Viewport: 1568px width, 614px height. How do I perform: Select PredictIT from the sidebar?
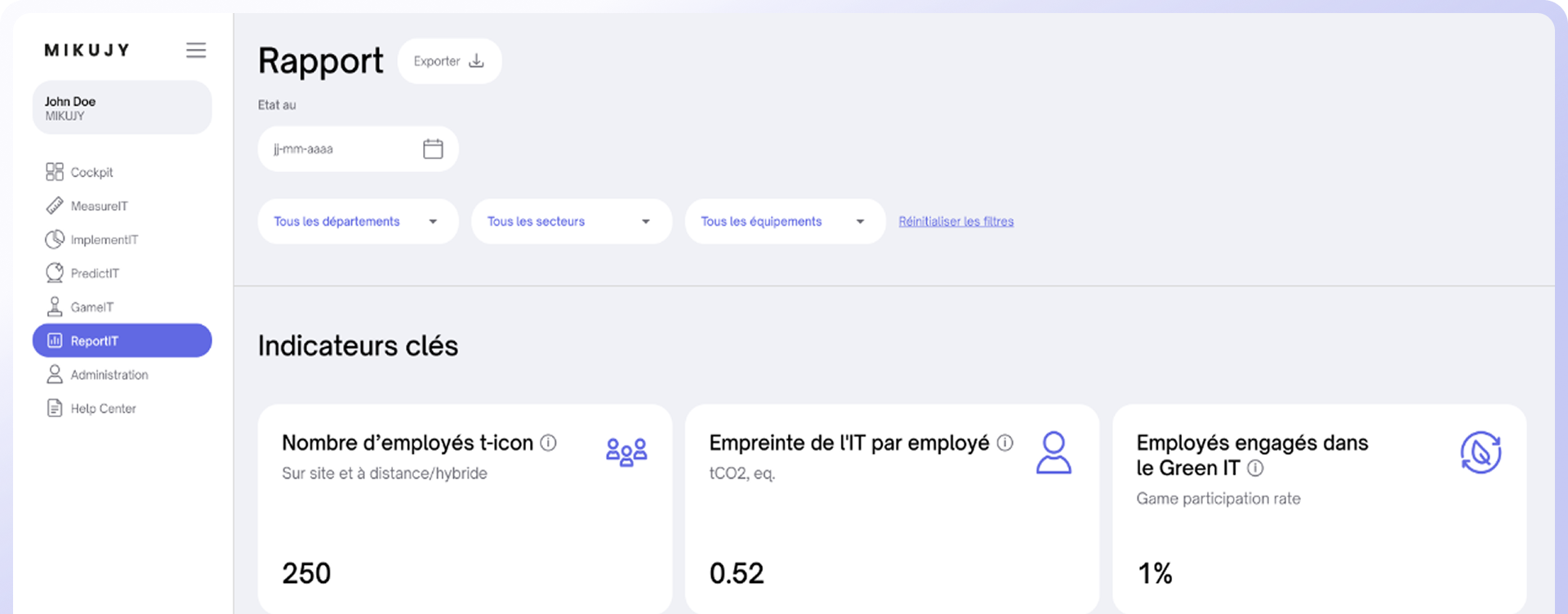click(x=95, y=274)
